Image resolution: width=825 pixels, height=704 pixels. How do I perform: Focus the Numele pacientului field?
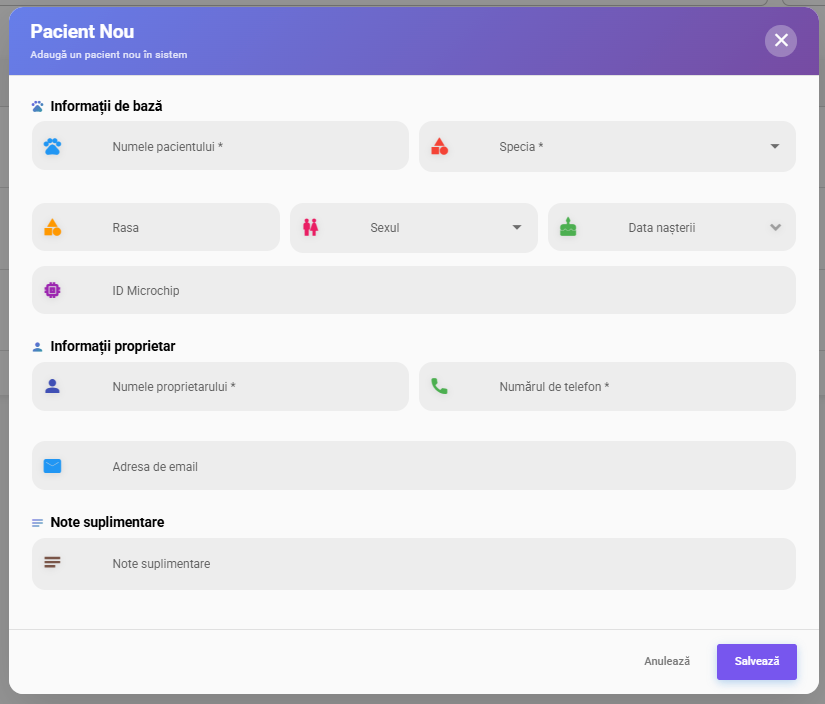point(220,146)
